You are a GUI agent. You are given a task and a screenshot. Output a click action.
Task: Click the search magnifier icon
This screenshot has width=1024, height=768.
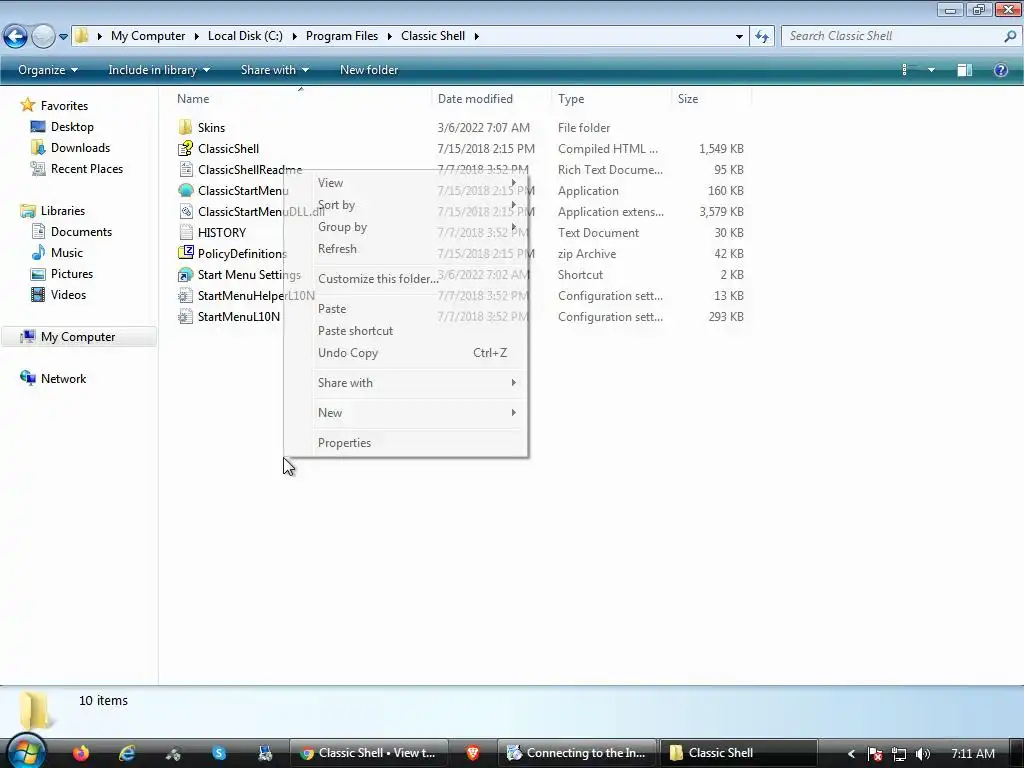(1010, 36)
